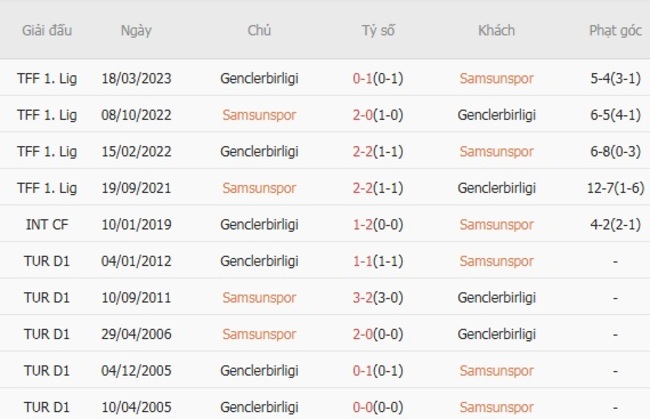Click the Giải đấu column header
This screenshot has width=650, height=419.
coord(47,30)
